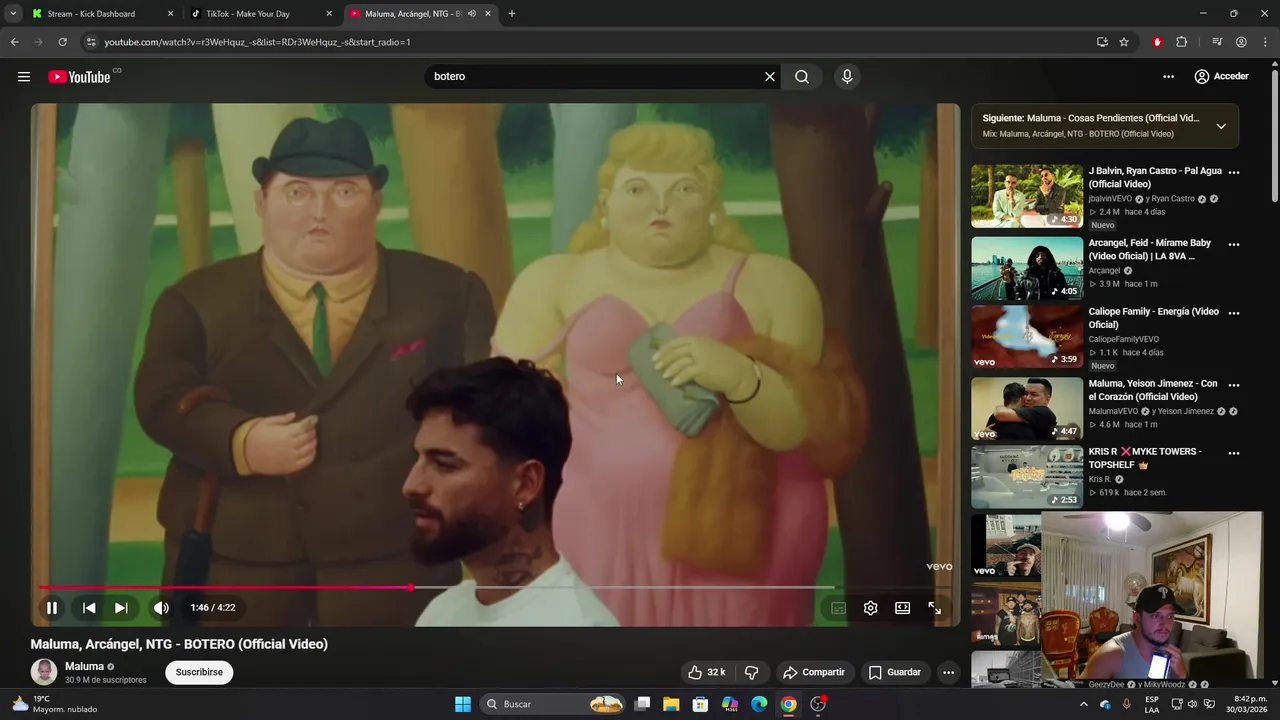1280x720 pixels.
Task: View site information icon in address bar
Action: (x=91, y=42)
